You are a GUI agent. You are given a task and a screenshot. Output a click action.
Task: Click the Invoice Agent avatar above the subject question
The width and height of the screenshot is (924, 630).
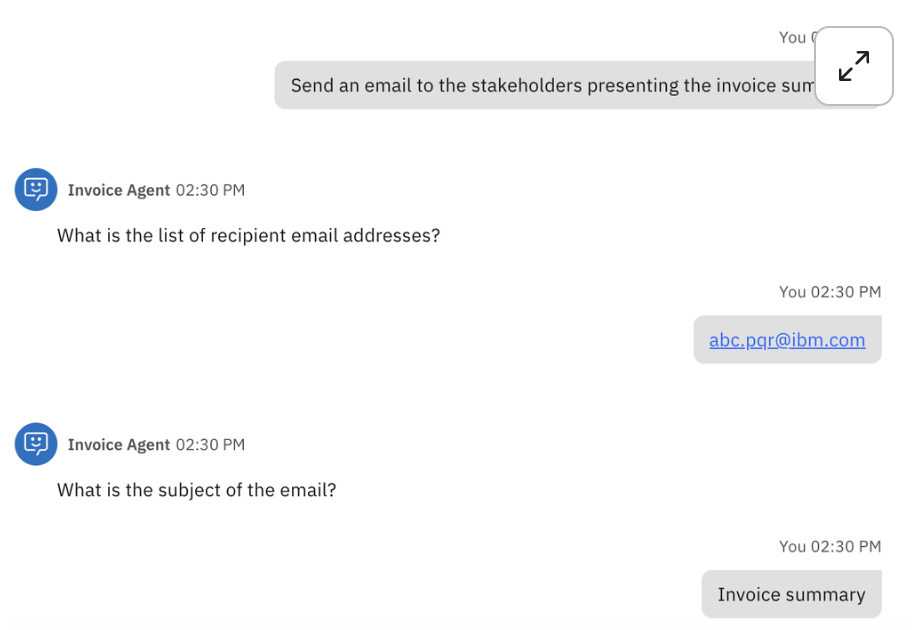tap(36, 444)
